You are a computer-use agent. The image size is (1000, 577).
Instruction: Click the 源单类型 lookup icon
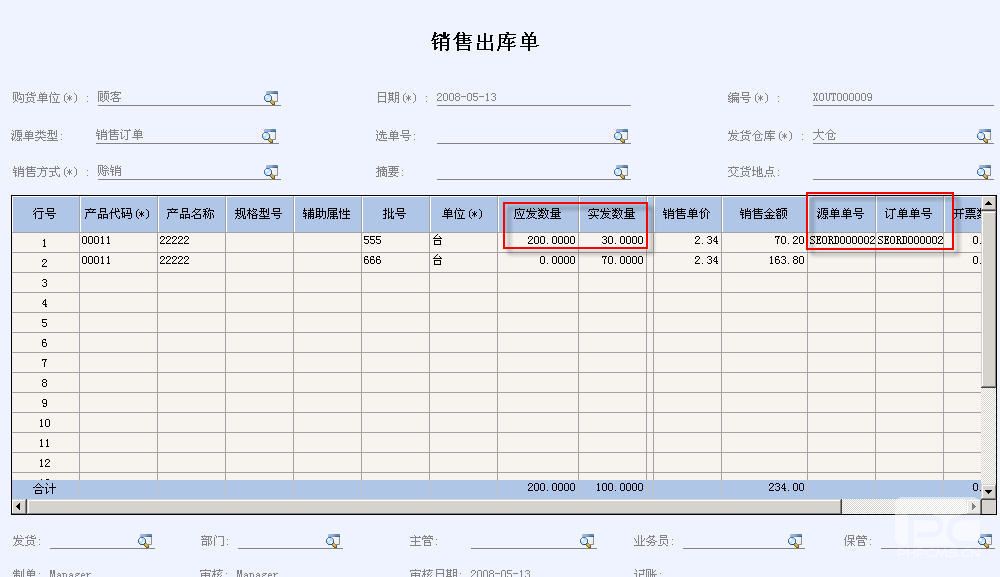(270, 135)
